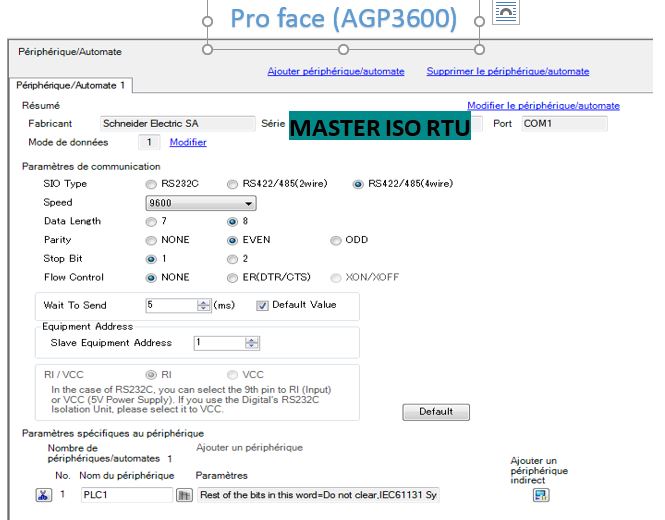665x520 pixels.
Task: Click the Slave Equipment Address spinner
Action: coord(252,342)
